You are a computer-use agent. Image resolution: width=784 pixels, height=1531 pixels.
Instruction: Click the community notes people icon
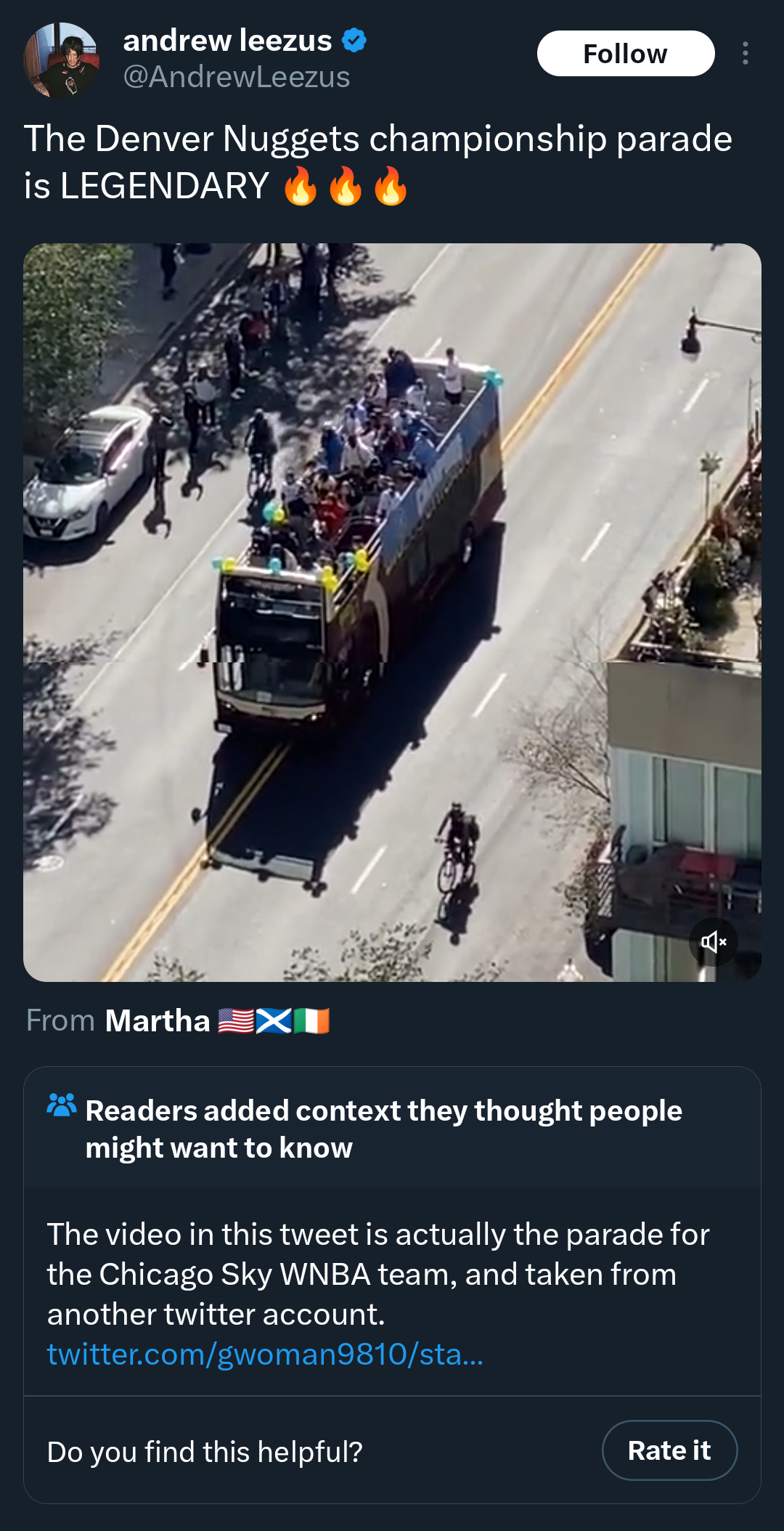(61, 1105)
